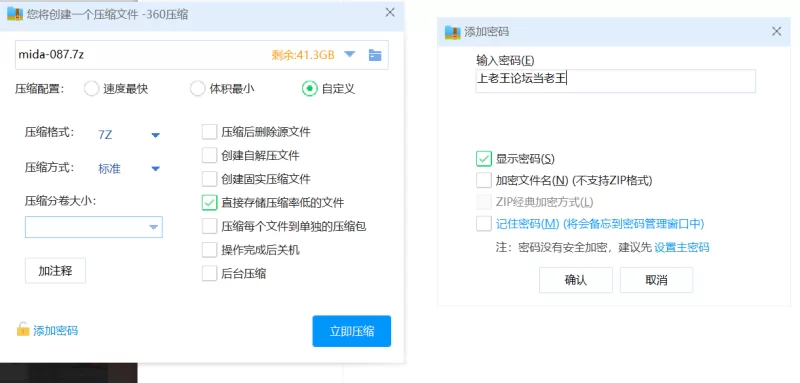Close the 360压缩 create archive window
Image resolution: width=800 pixels, height=383 pixels.
[x=390, y=13]
